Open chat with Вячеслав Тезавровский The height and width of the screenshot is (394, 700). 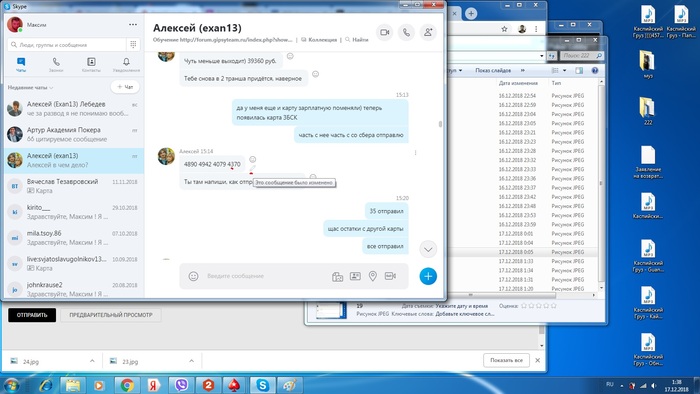(74, 186)
